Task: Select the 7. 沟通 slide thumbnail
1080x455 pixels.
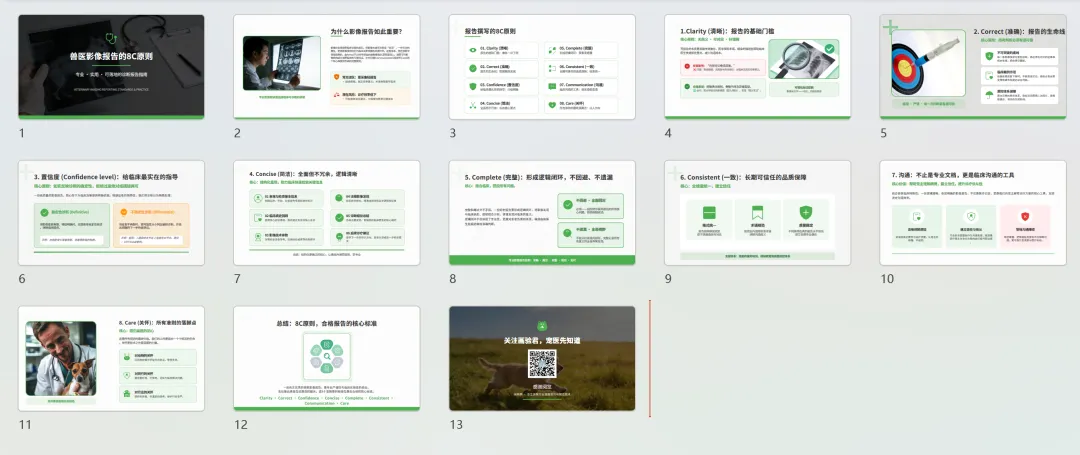Action: pyautogui.click(x=973, y=213)
